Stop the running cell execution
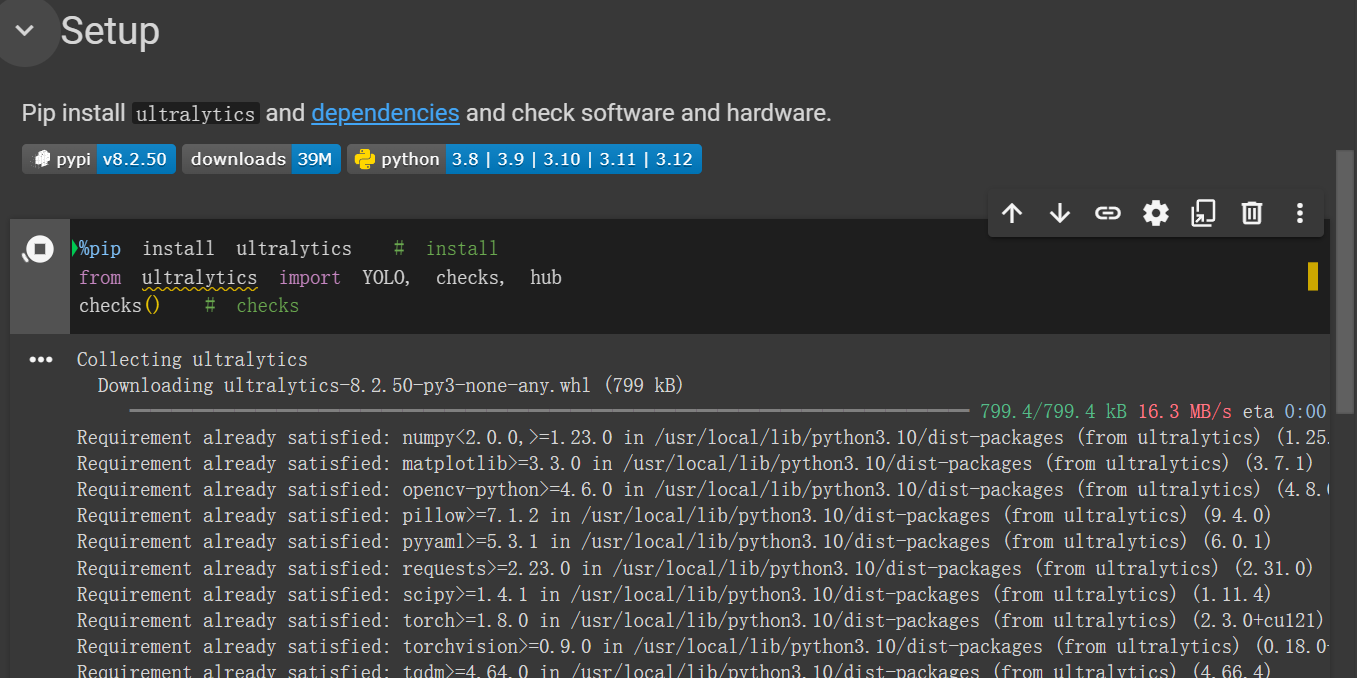Screen dimensions: 1357x678 [x=38, y=250]
